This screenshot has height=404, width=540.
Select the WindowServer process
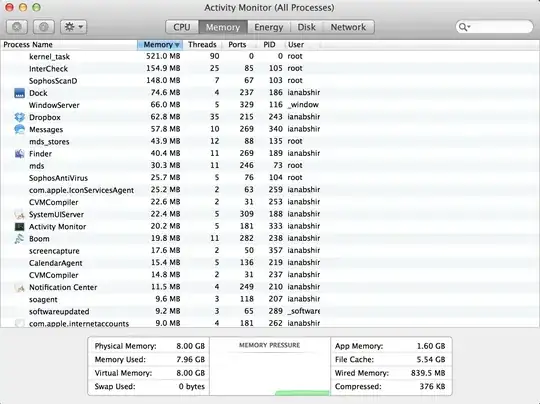coord(270,105)
